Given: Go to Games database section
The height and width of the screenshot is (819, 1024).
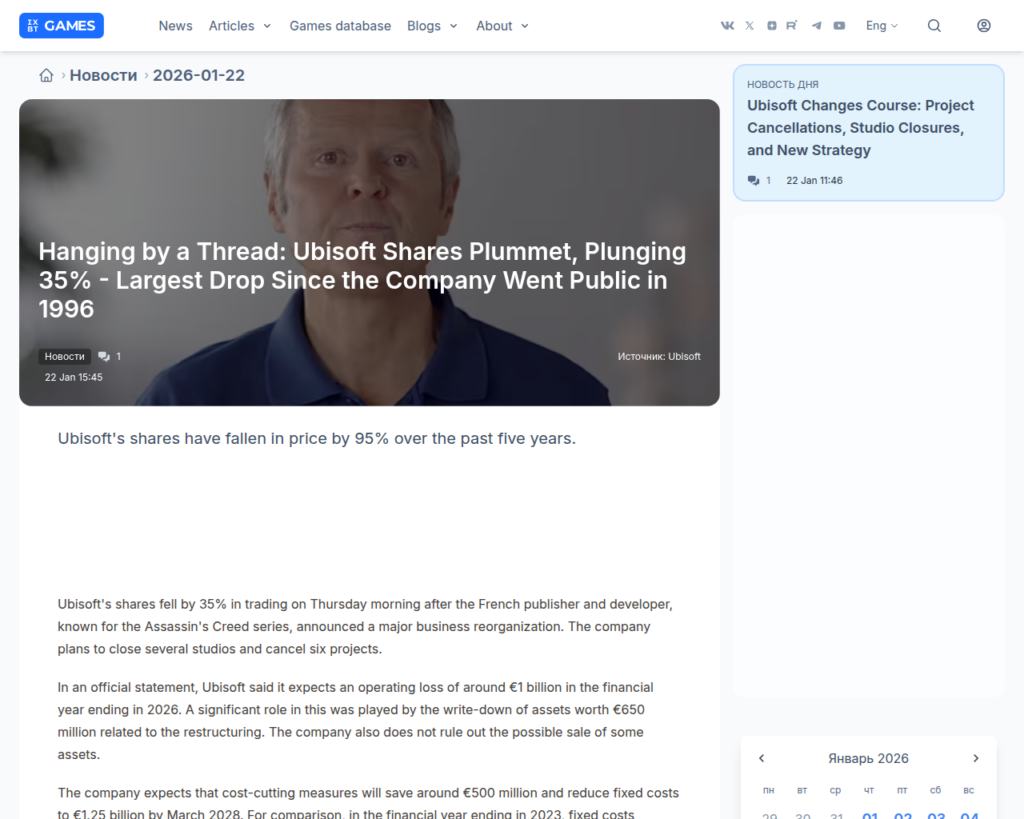Looking at the screenshot, I should [340, 26].
